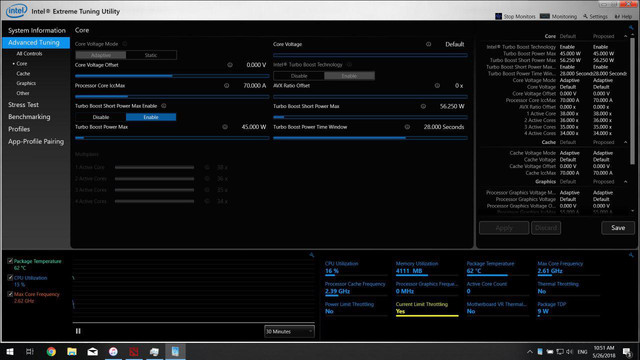Viewport: 640px width, 360px height.
Task: Open Mail app from taskbar
Action: pyautogui.click(x=93, y=351)
